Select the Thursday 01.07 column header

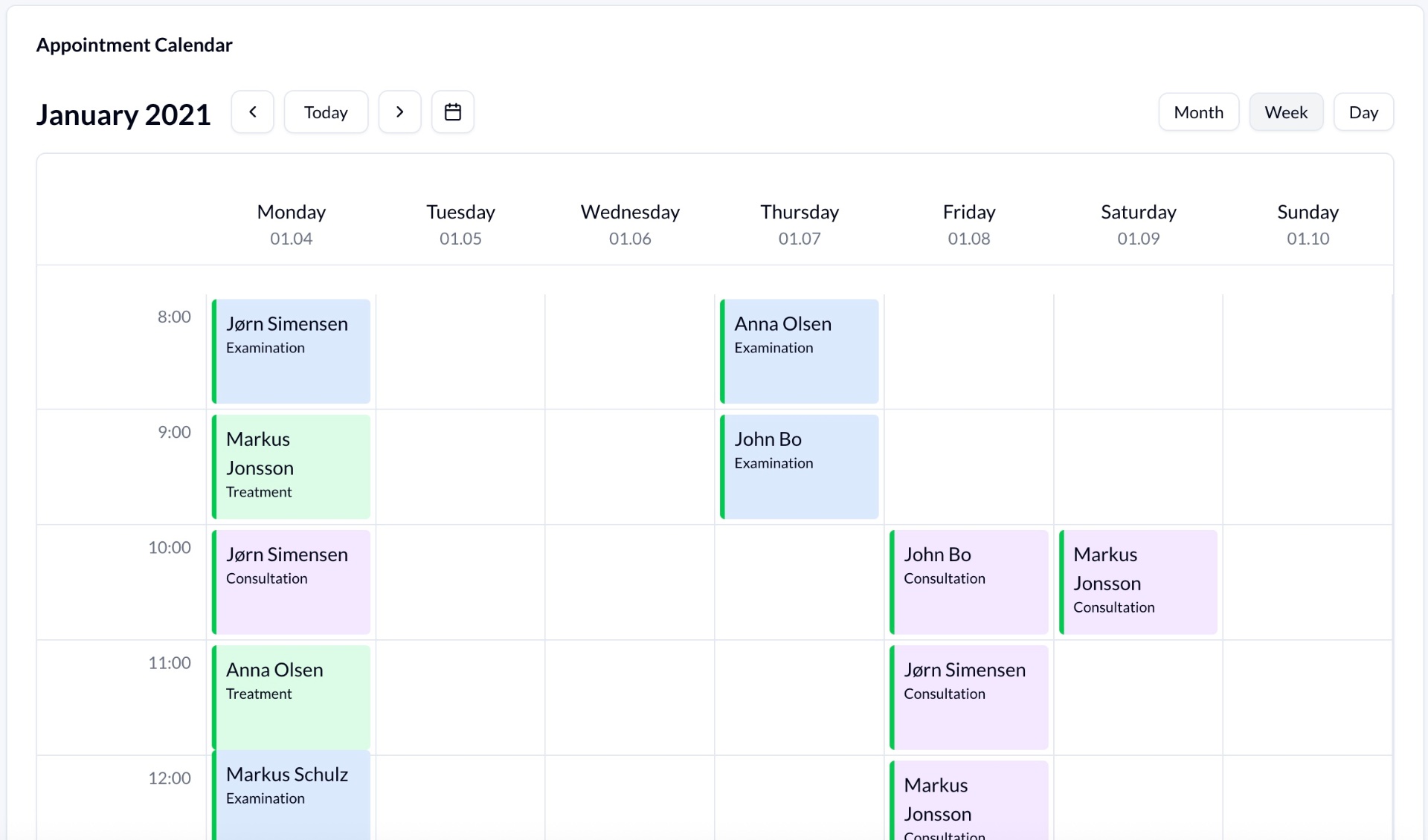click(799, 223)
